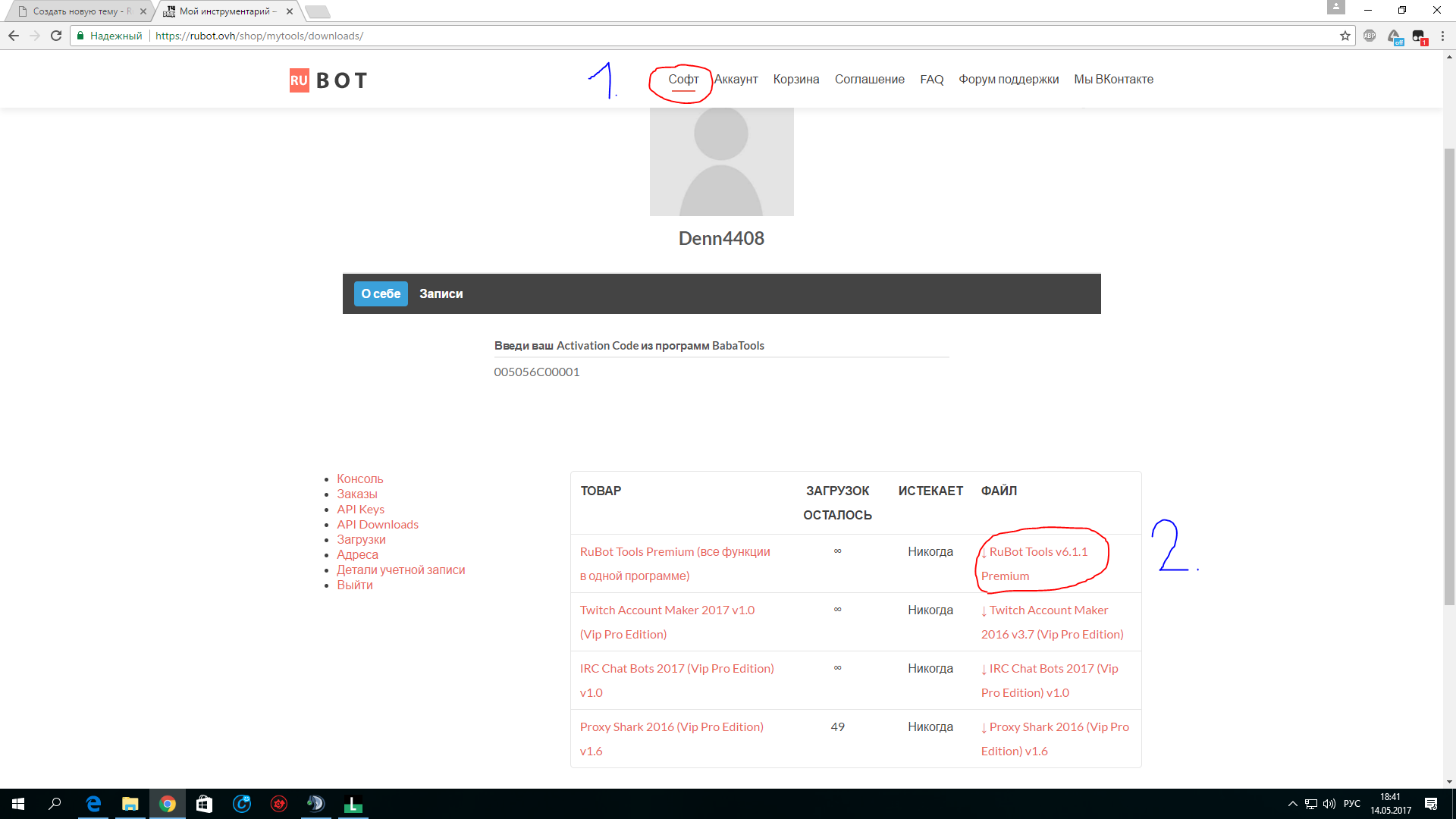The width and height of the screenshot is (1456, 819).
Task: Click Выйти to log out
Action: pyautogui.click(x=354, y=585)
